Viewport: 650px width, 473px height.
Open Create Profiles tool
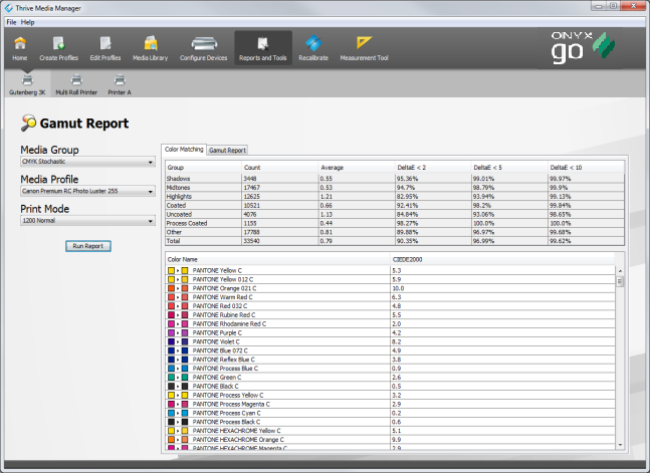point(58,49)
